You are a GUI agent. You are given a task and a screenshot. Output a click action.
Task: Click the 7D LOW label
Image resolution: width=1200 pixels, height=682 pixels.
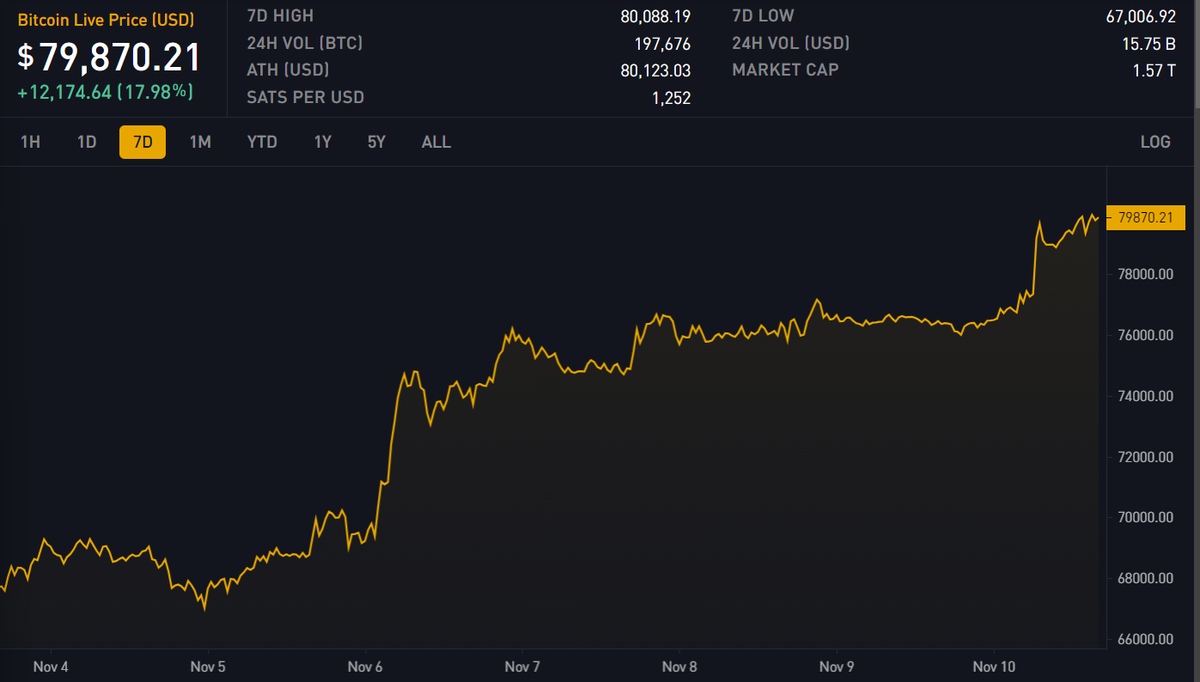click(763, 16)
